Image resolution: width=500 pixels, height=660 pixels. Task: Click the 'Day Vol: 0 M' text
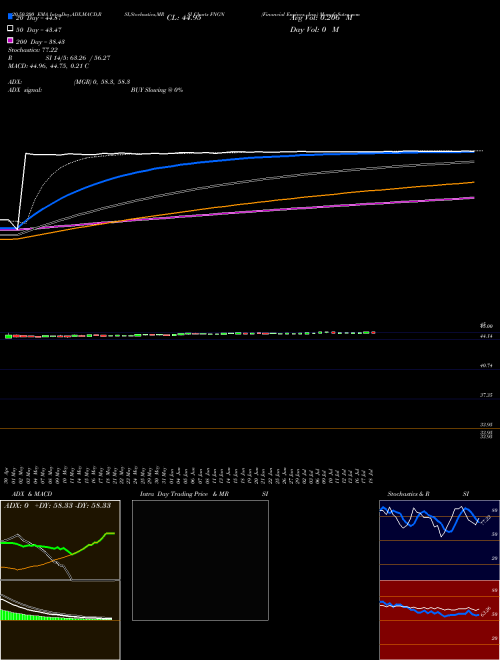314,30
